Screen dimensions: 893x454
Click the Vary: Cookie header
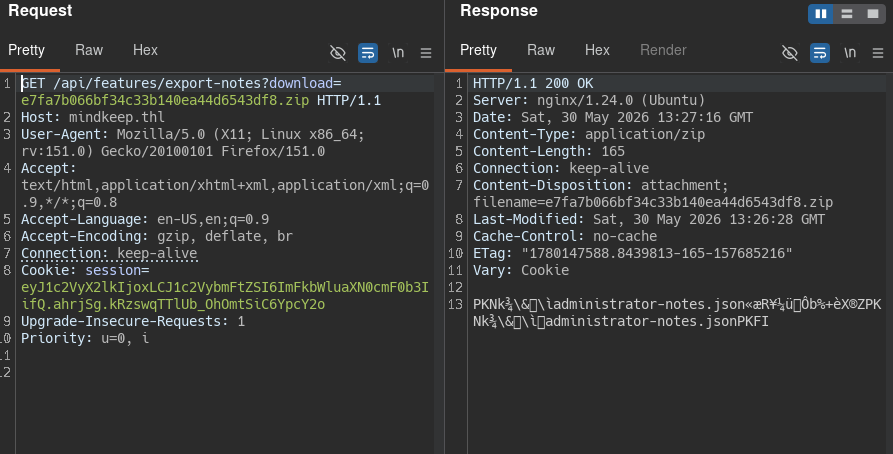(x=521, y=271)
